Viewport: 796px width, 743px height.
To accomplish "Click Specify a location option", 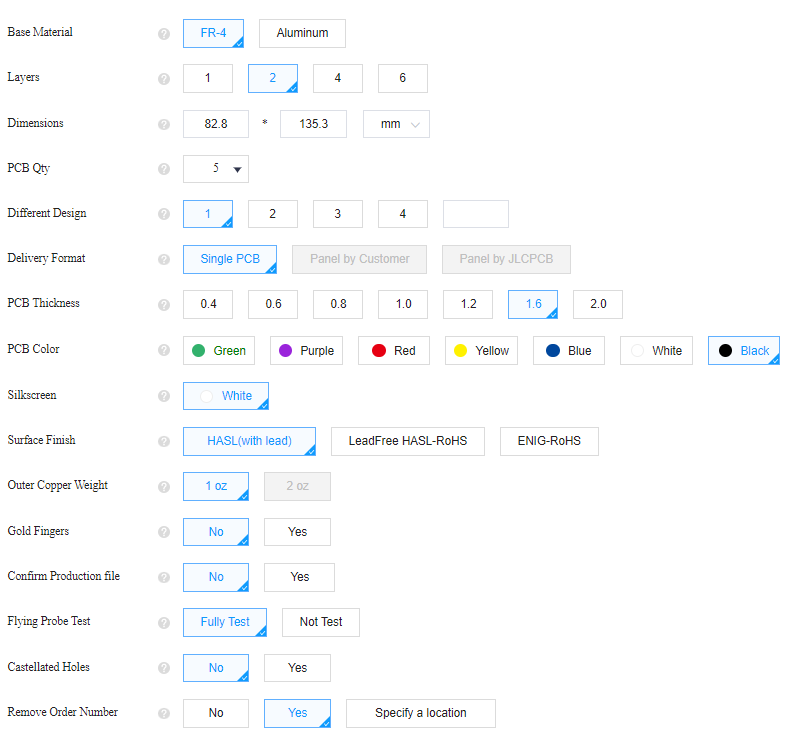I will (421, 713).
